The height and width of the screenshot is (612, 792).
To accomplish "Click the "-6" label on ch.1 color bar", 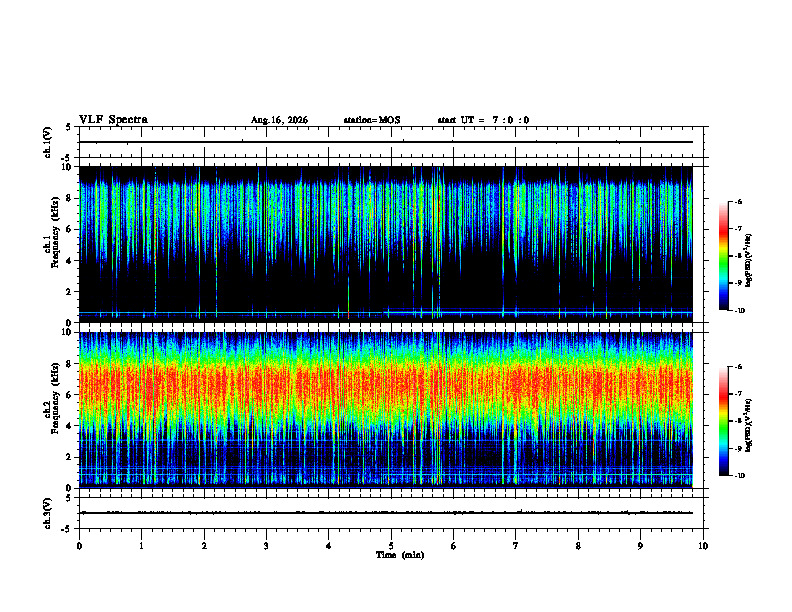I will click(738, 202).
